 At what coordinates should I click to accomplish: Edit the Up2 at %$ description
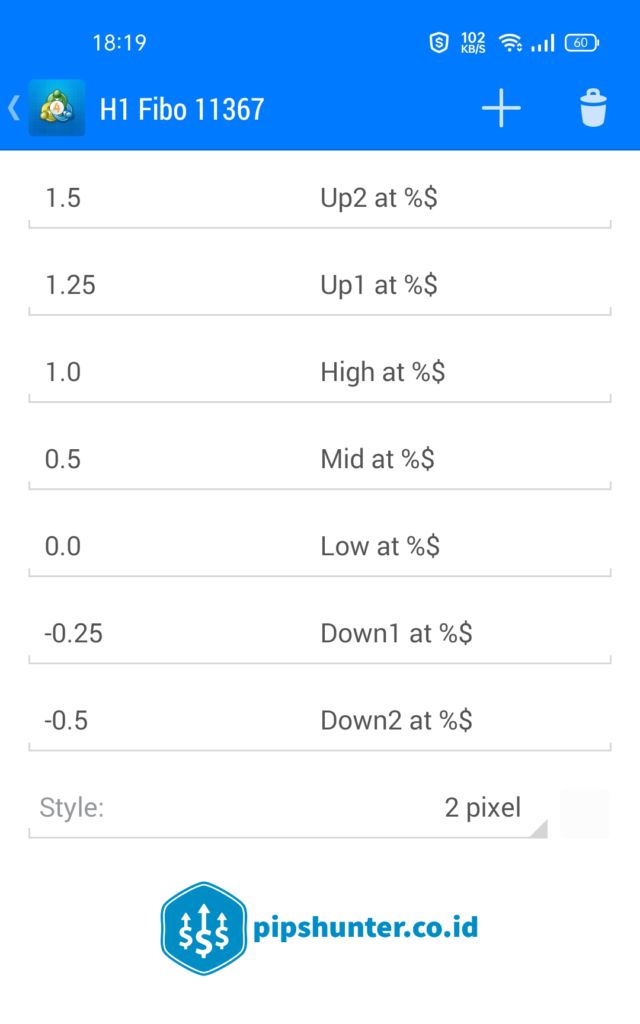[462, 198]
